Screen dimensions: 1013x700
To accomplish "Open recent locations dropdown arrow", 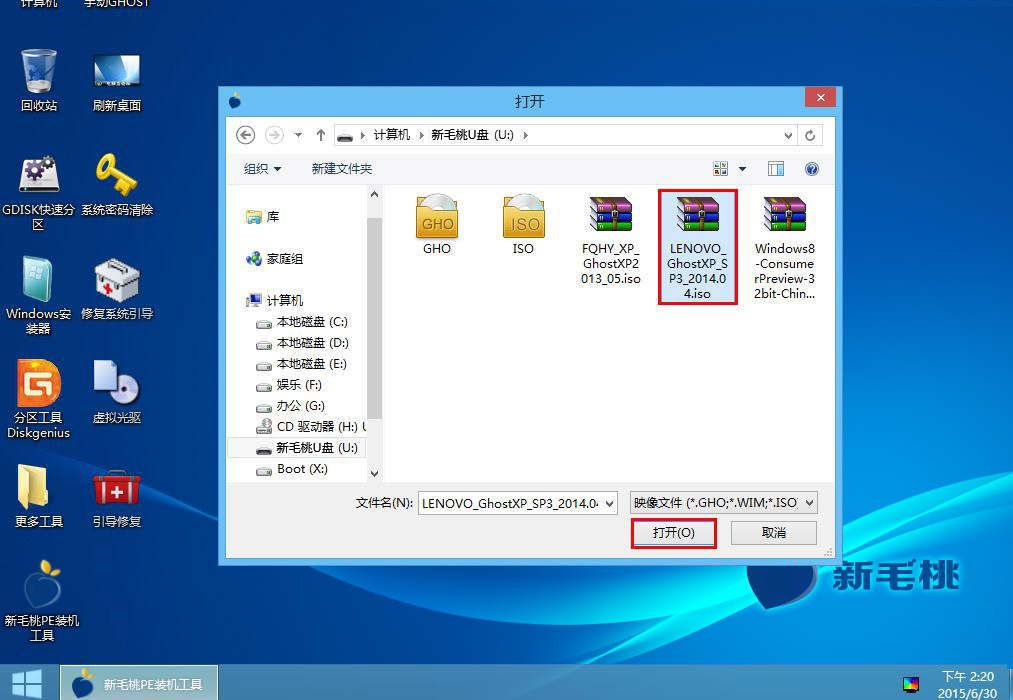I will pyautogui.click(x=298, y=135).
